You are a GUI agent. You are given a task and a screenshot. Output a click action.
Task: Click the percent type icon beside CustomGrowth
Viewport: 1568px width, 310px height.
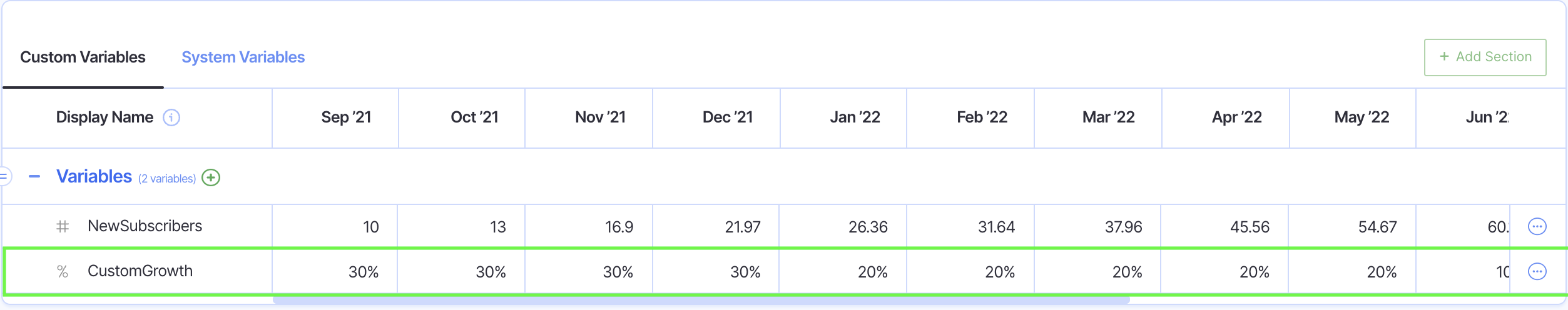(63, 271)
